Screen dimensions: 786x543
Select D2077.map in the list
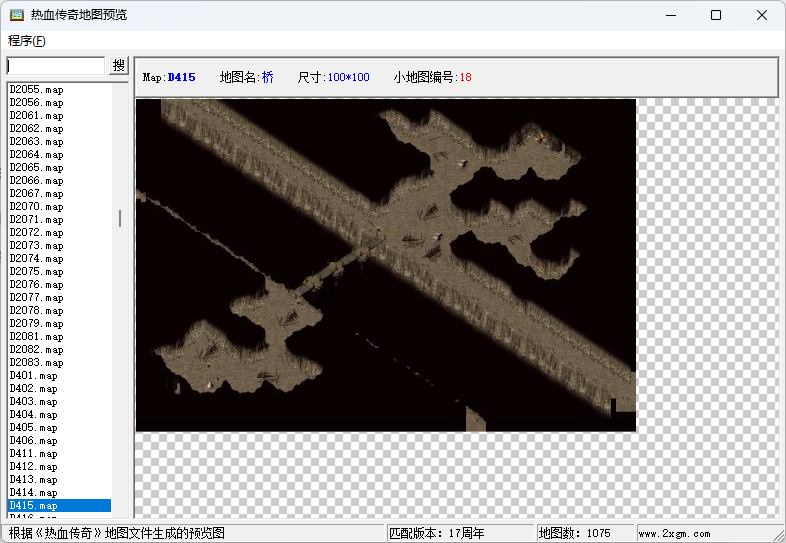click(59, 298)
